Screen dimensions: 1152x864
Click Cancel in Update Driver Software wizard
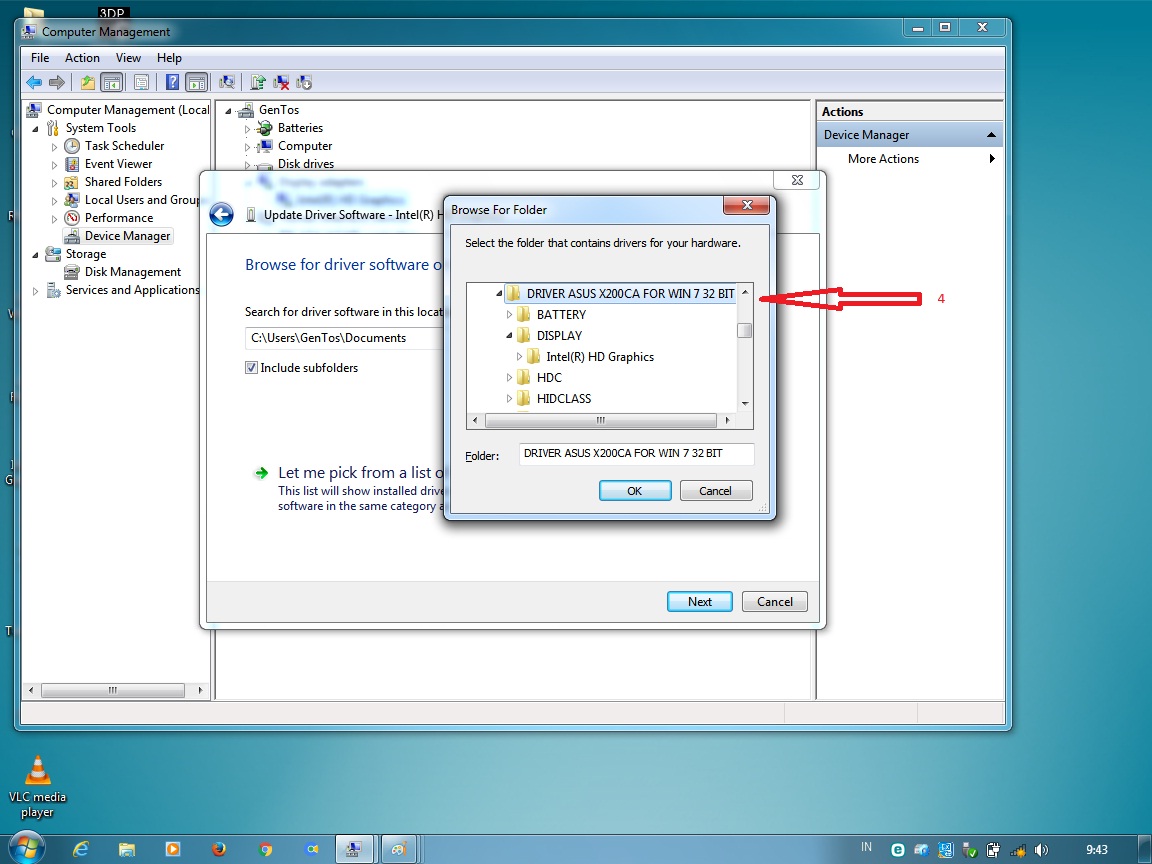click(774, 602)
